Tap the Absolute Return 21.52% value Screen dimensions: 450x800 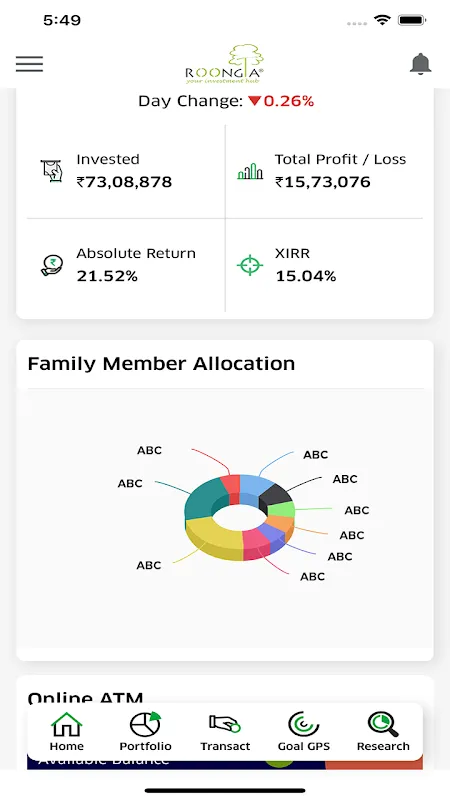coord(107,277)
